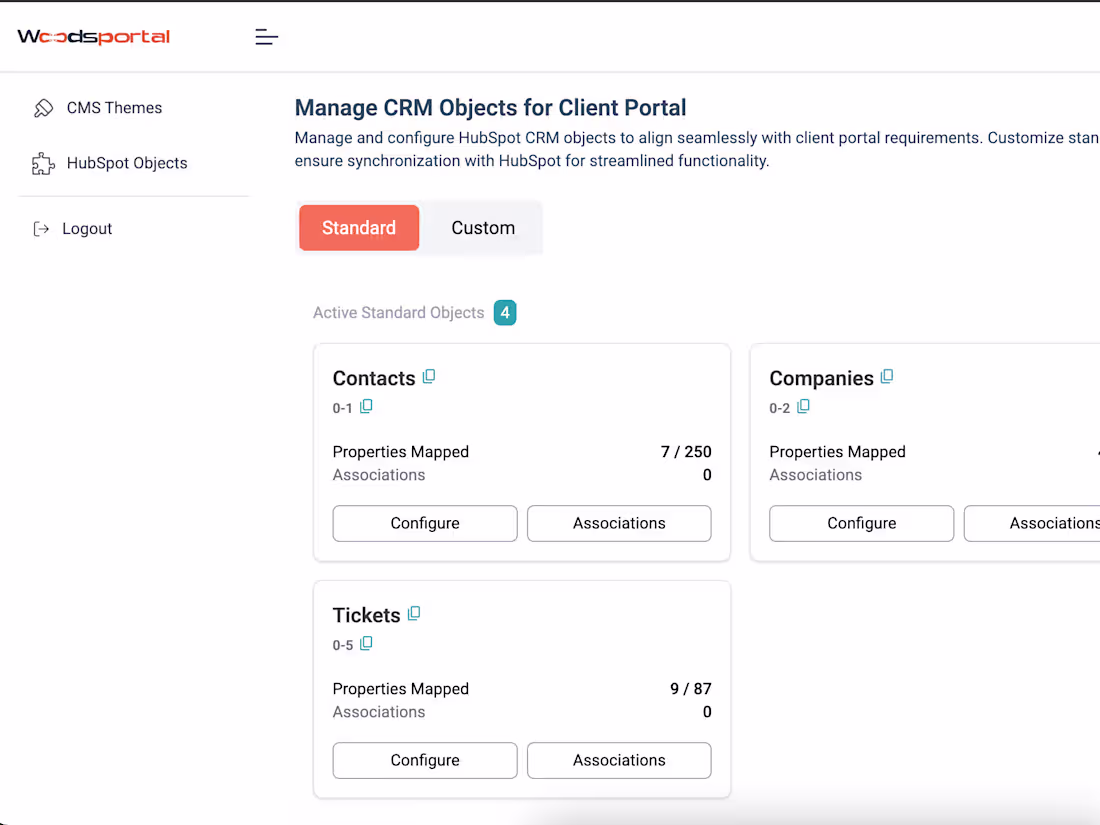Click Configure on the Contacts card
1100x825 pixels.
coord(425,523)
